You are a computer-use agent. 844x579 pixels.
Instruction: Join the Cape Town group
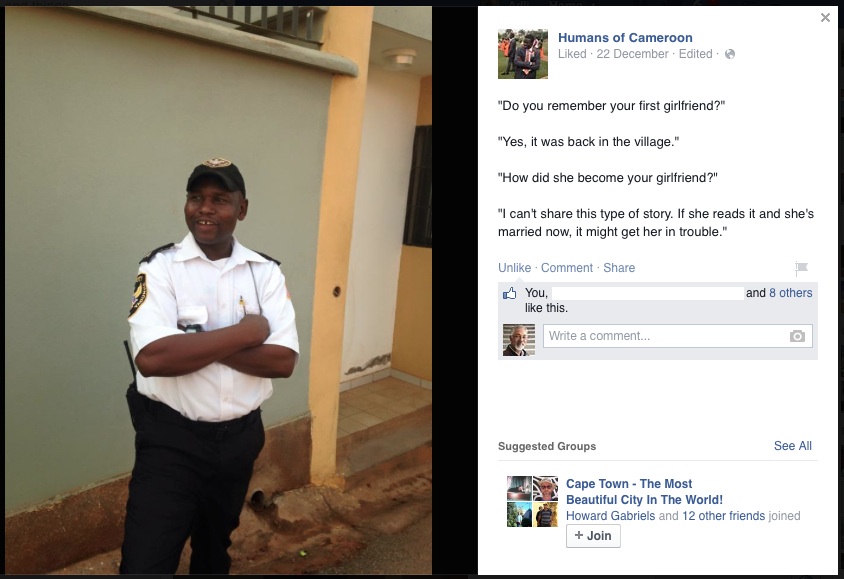tap(593, 536)
